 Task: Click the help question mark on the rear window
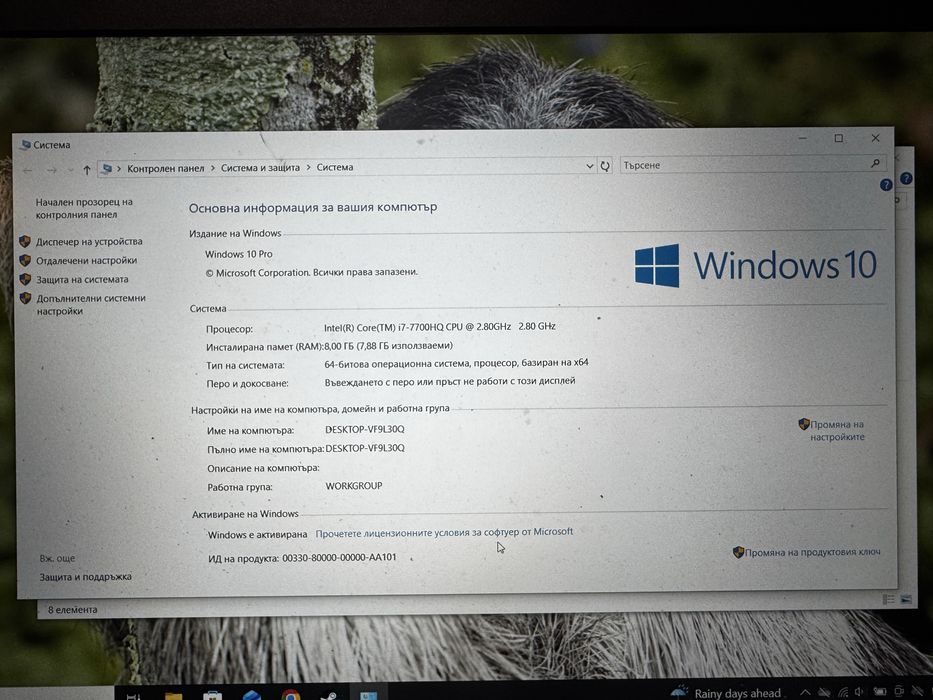tap(906, 179)
